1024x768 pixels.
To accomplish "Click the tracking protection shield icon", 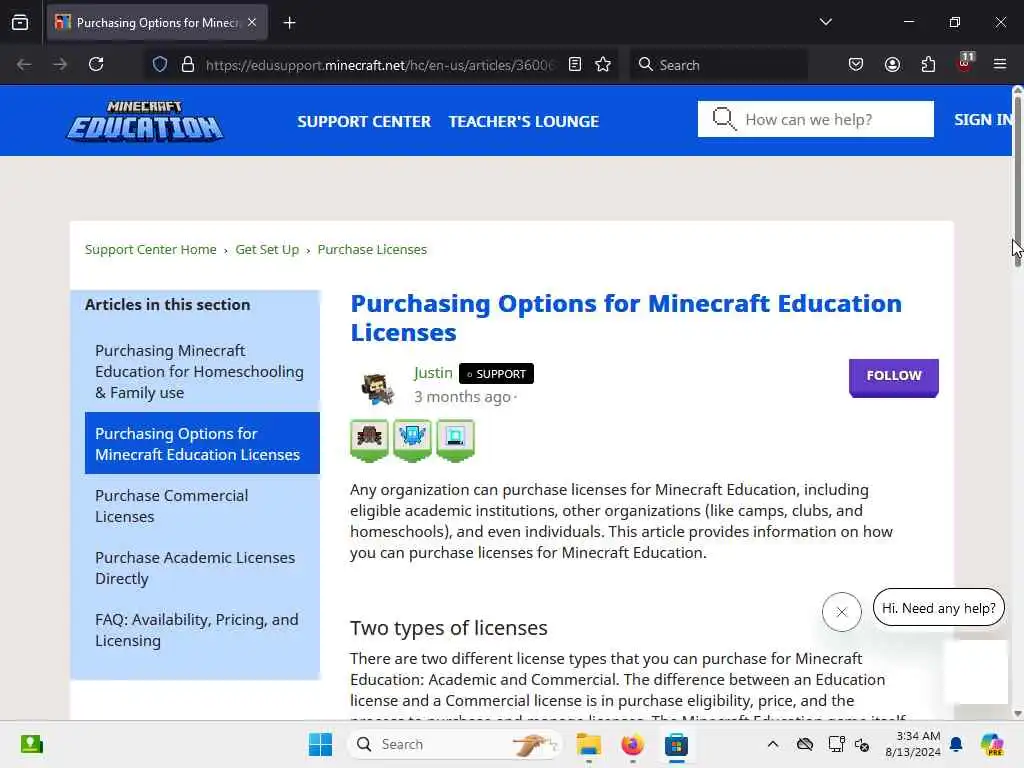I will (160, 65).
